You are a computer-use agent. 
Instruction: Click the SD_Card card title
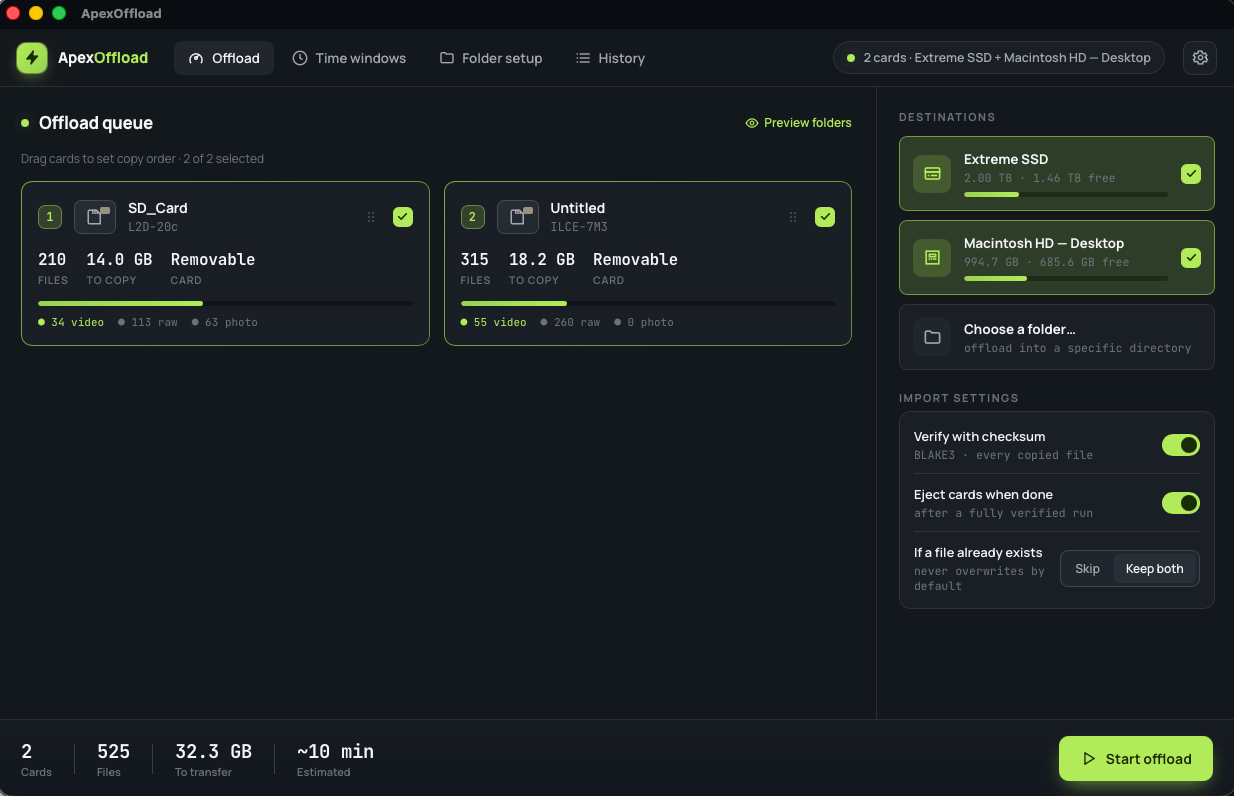click(x=158, y=208)
